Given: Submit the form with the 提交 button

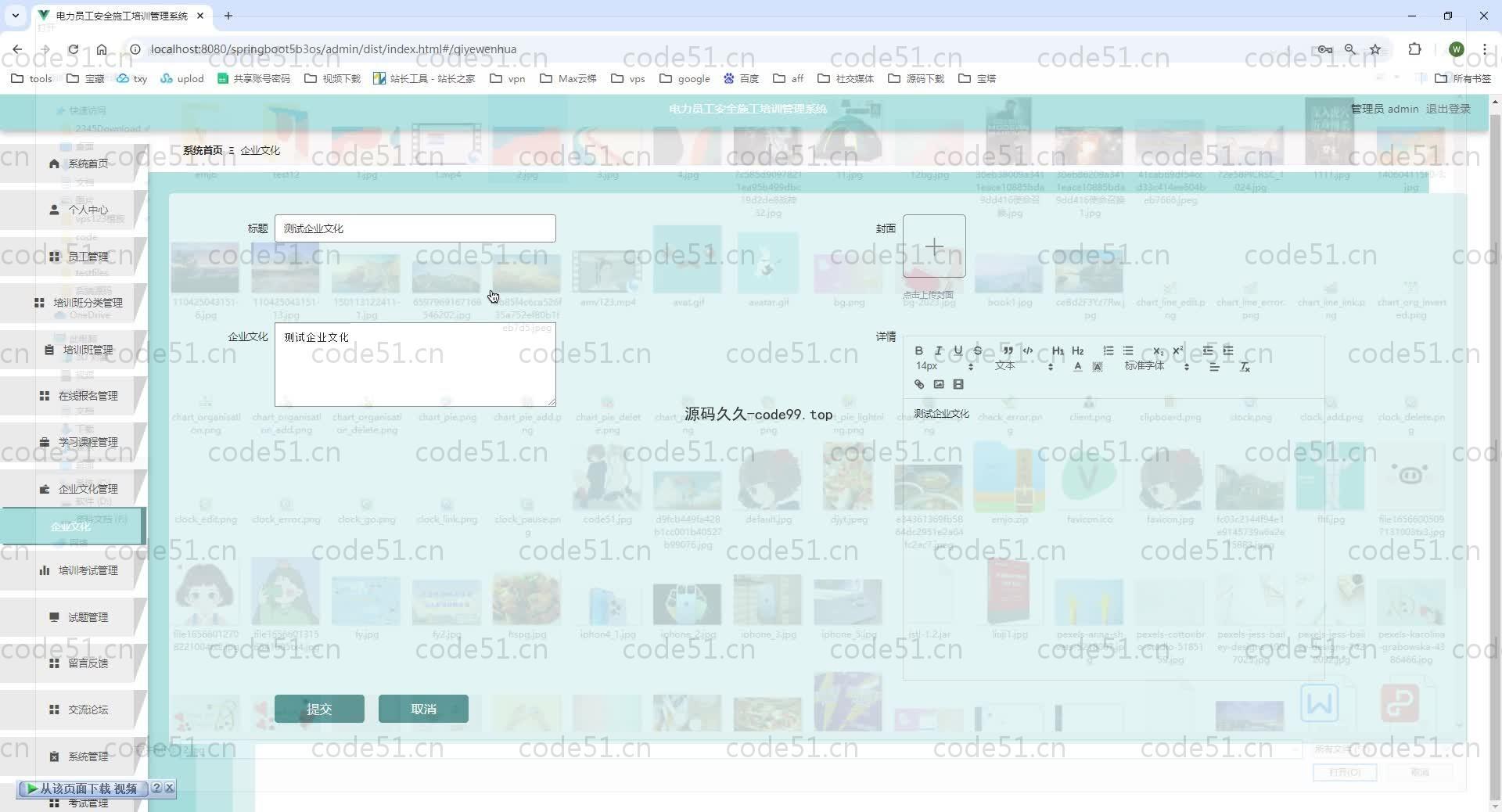Looking at the screenshot, I should tap(319, 709).
